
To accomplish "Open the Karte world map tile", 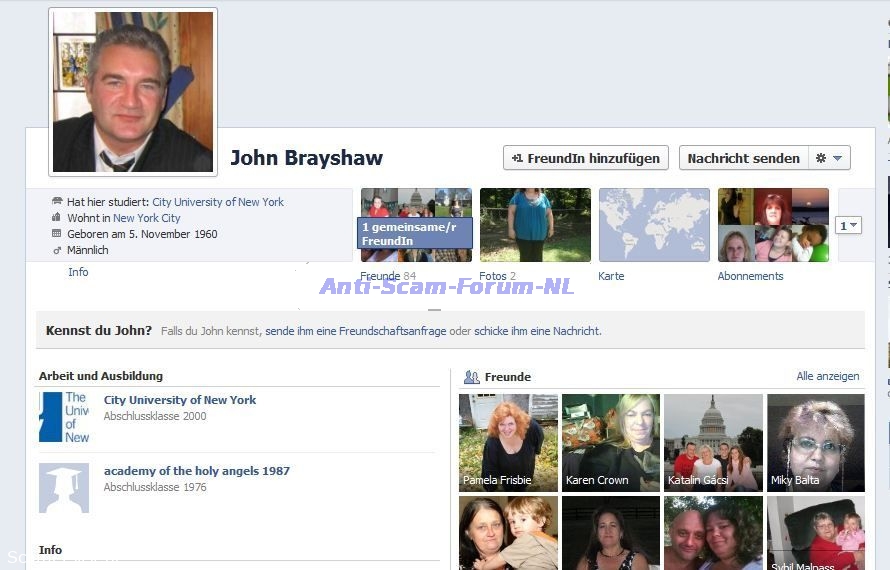I will pyautogui.click(x=654, y=225).
